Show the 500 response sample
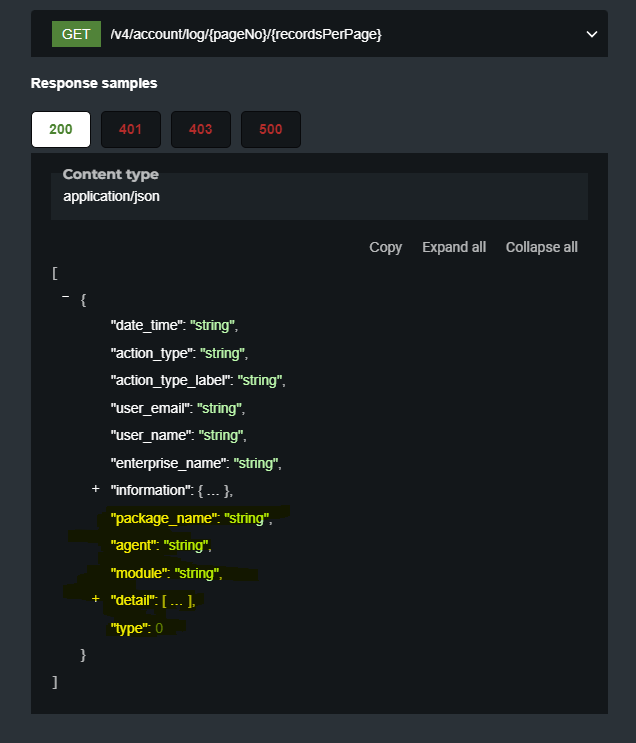Image resolution: width=636 pixels, height=743 pixels. (270, 129)
